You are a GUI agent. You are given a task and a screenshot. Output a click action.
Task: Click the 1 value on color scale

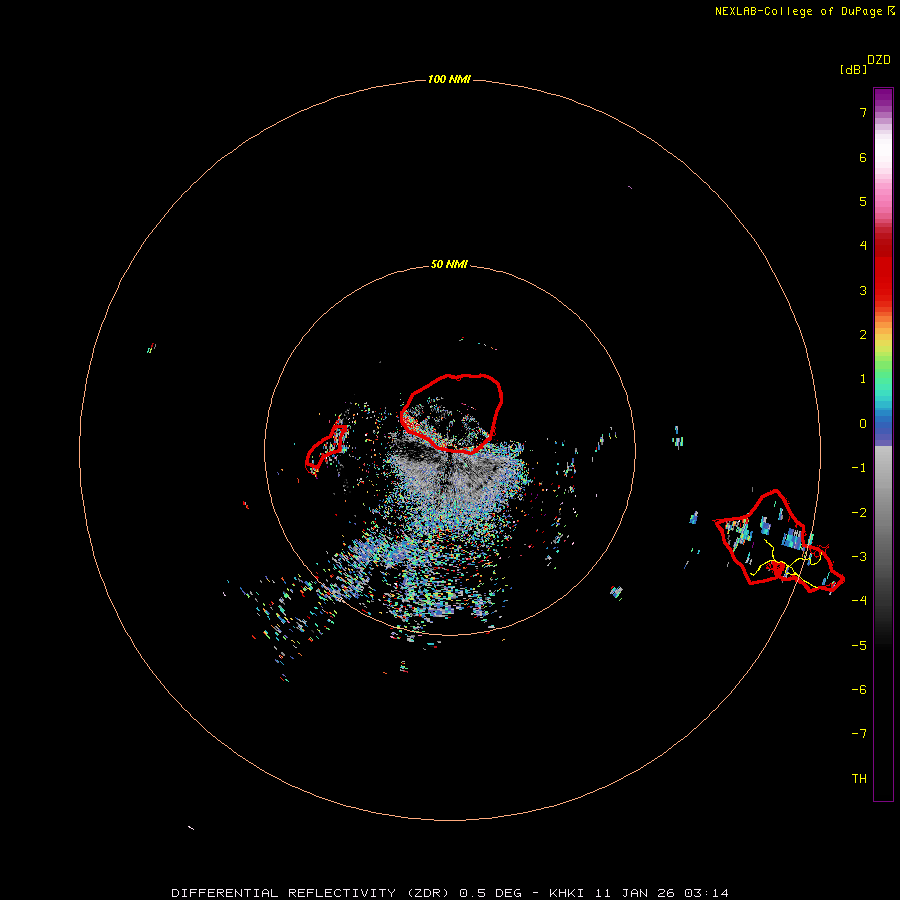pos(863,379)
